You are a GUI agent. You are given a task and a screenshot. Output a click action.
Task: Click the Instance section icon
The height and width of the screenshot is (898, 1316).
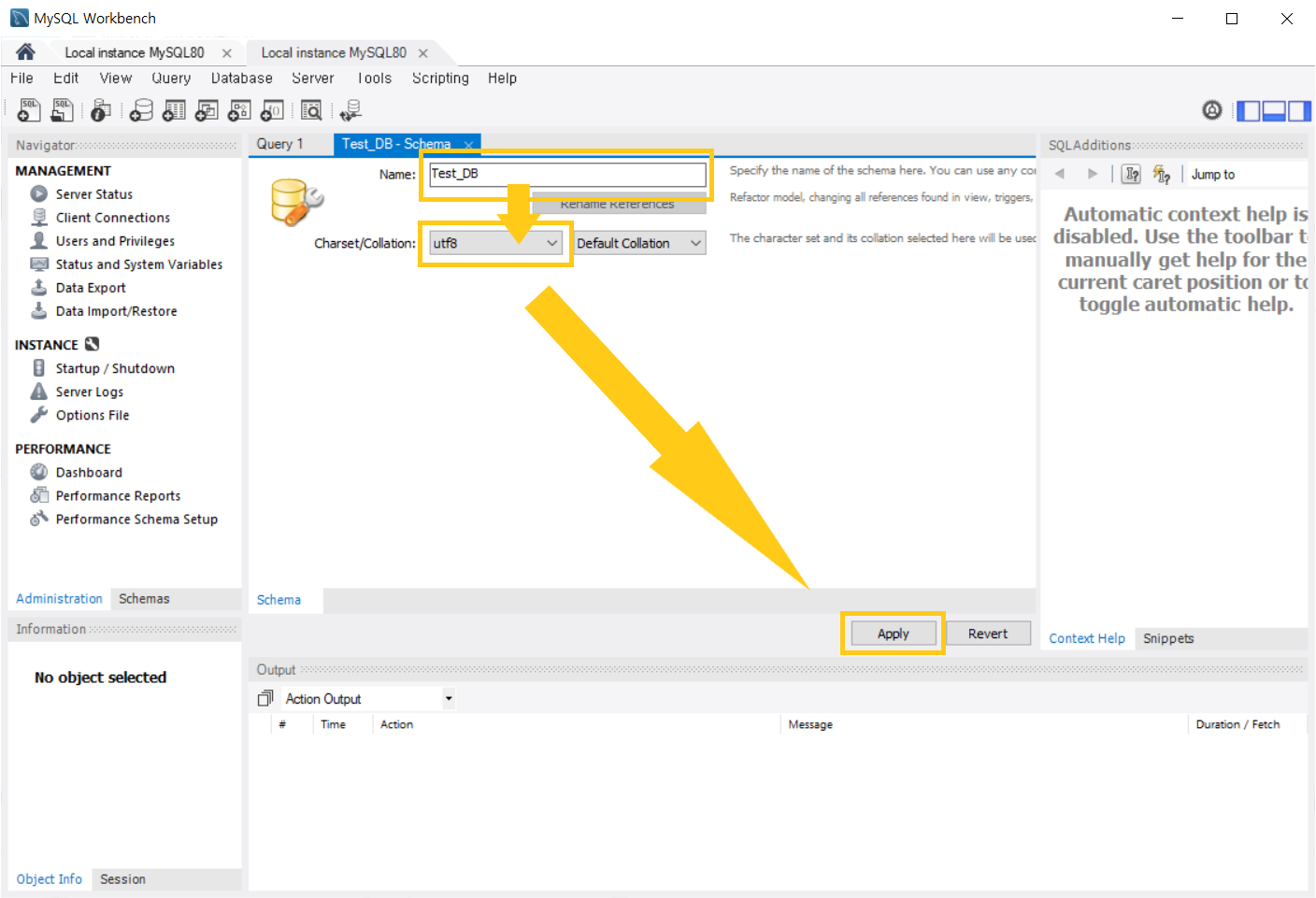pos(92,344)
